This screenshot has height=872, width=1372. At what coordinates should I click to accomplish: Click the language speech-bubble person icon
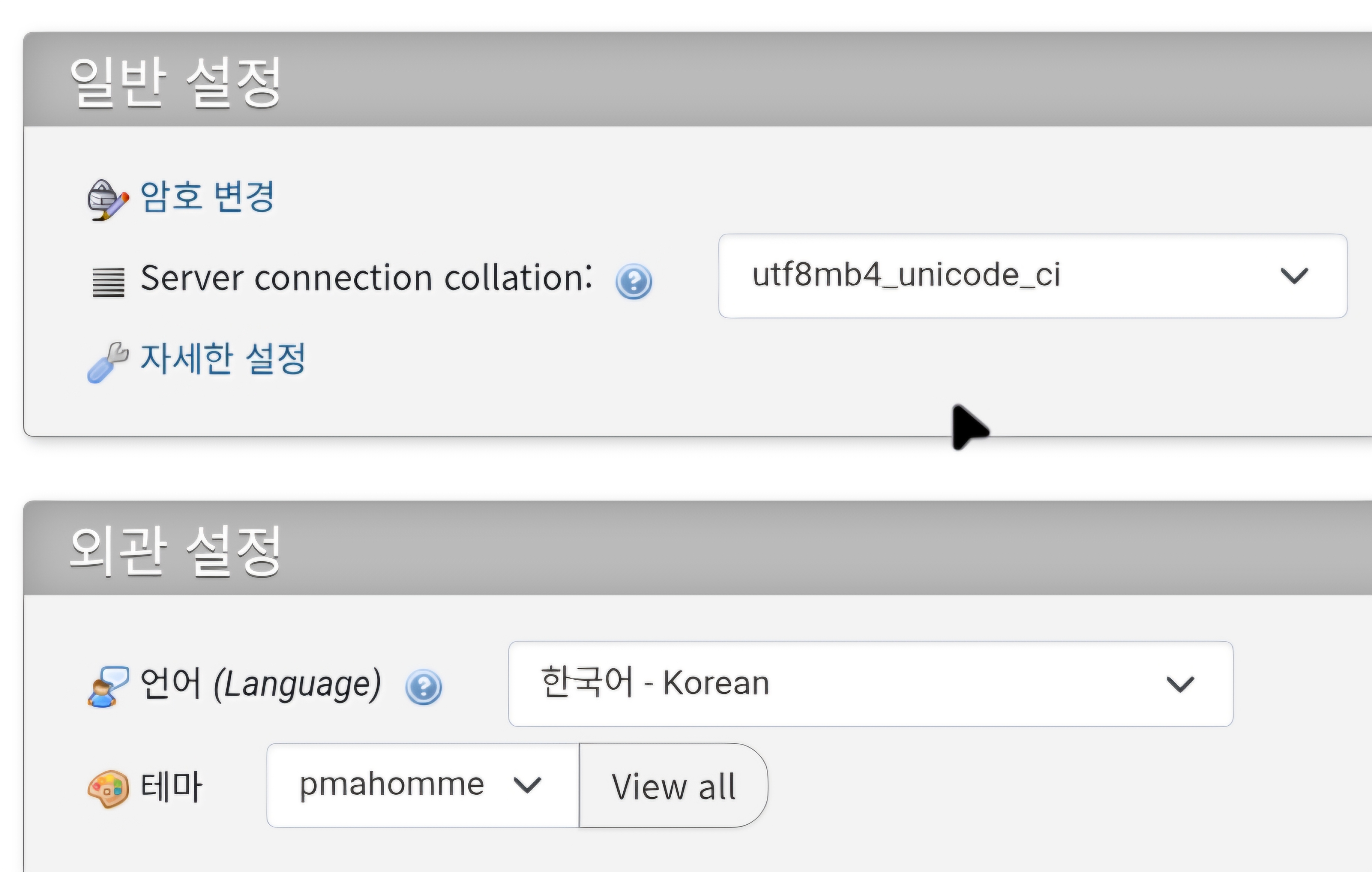click(x=107, y=686)
